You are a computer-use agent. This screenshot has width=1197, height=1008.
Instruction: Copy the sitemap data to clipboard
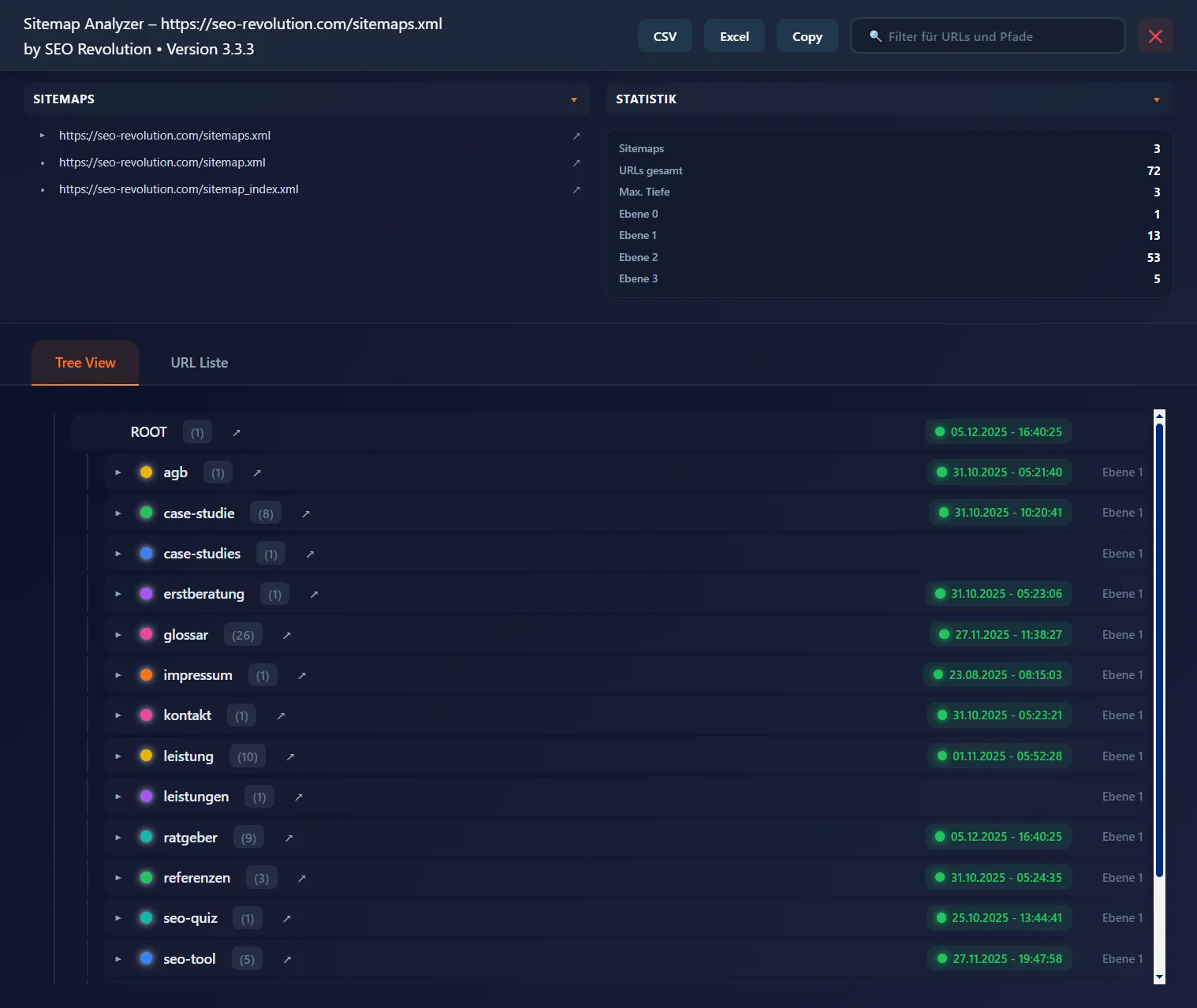coord(807,35)
